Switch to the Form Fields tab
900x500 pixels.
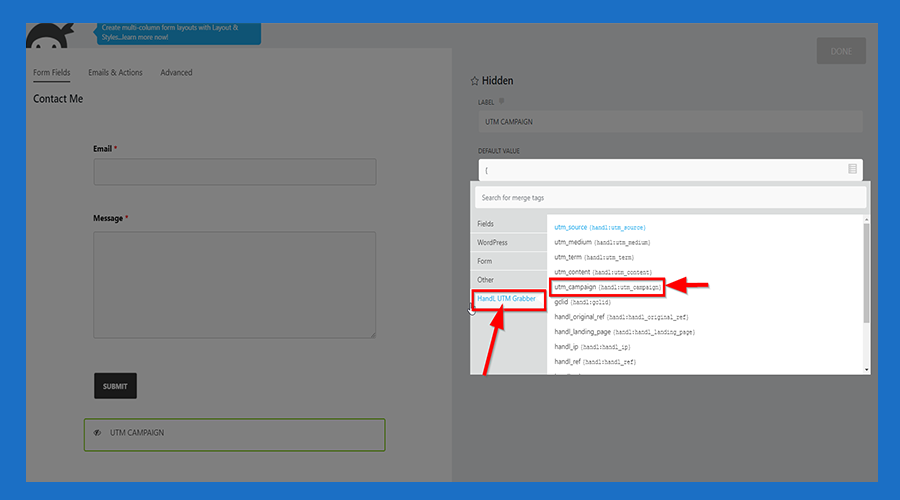click(x=52, y=72)
